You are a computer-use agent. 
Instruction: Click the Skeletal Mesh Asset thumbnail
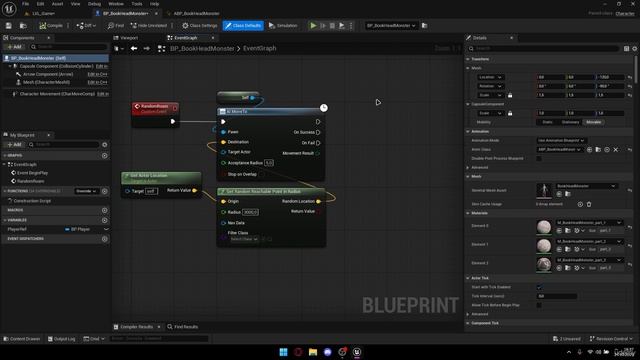544,190
